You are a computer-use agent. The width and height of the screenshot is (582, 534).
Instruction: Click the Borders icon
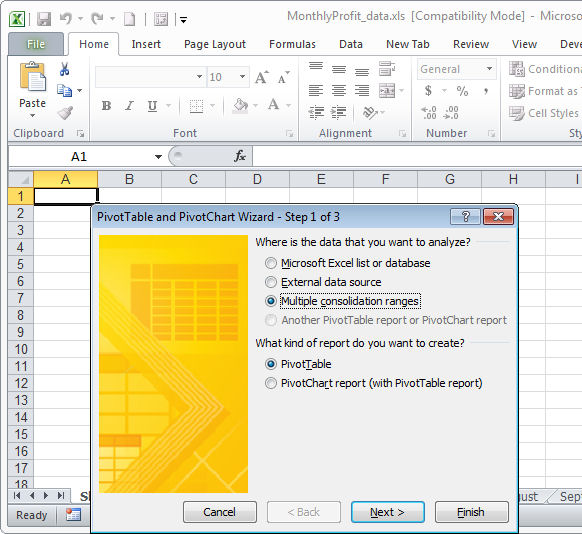point(196,106)
